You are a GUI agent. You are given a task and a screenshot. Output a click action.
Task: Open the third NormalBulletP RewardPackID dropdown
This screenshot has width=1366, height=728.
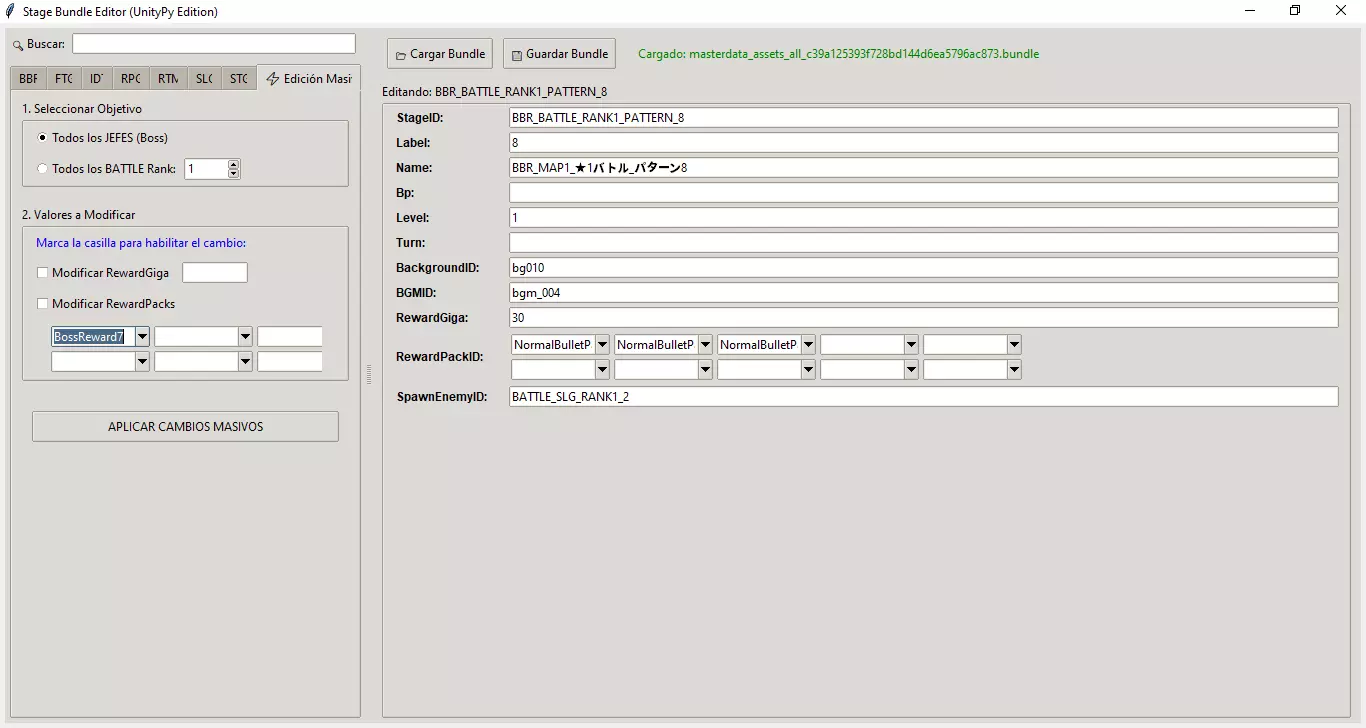point(808,345)
